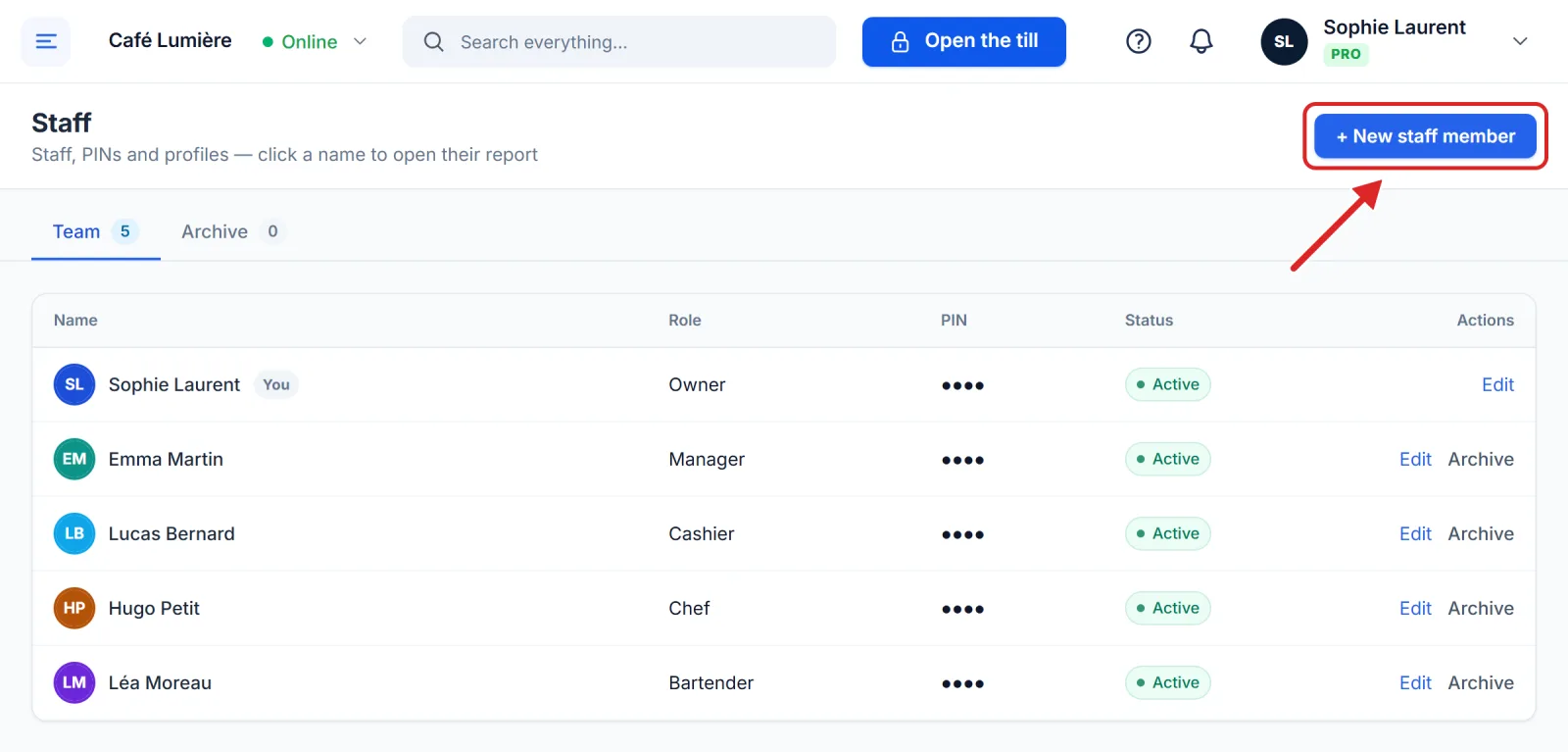Click Hugo Petit's masked PIN dots
This screenshot has height=752, width=1568.
[x=962, y=609]
